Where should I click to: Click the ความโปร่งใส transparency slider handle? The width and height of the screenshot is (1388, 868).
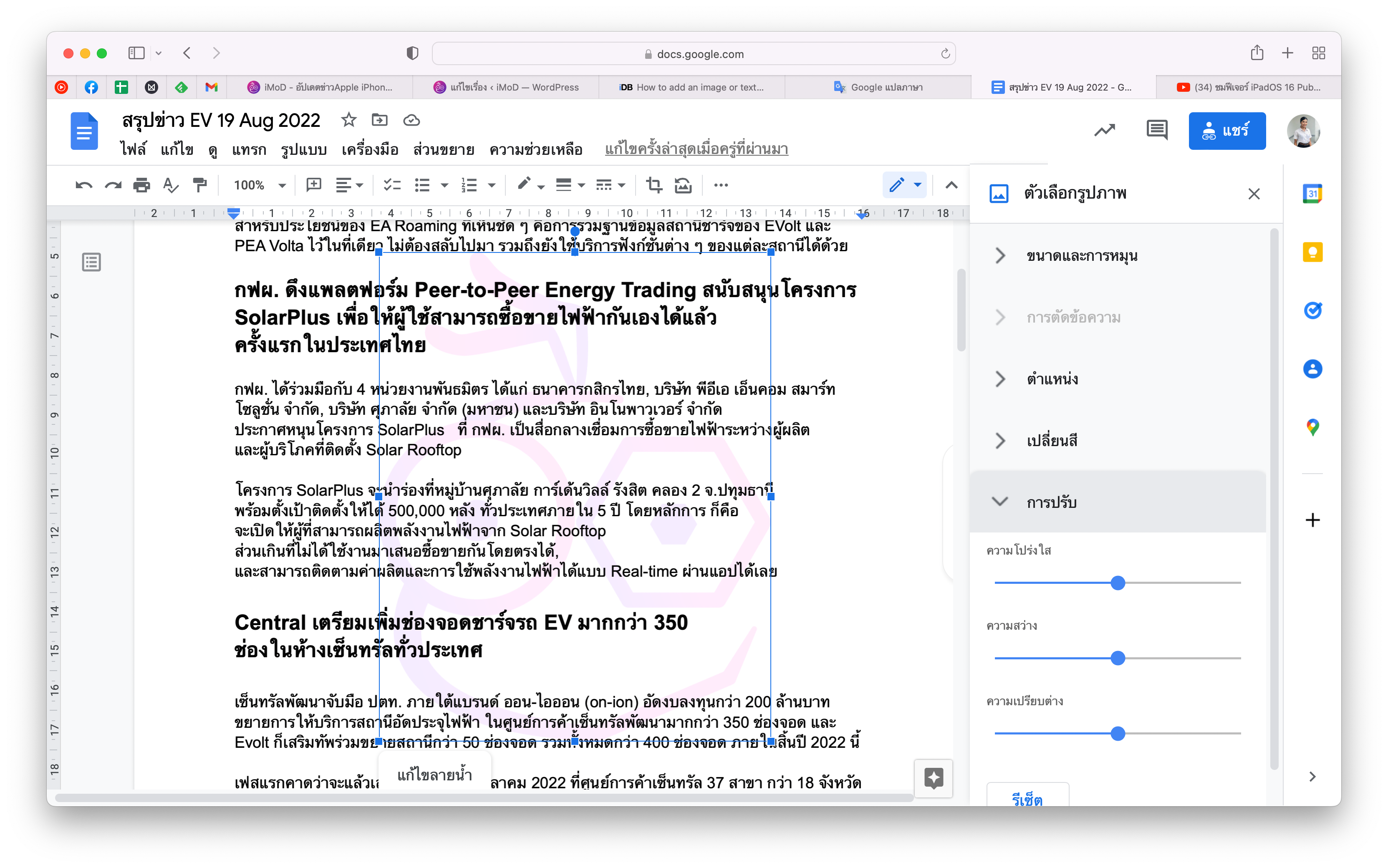pyautogui.click(x=1117, y=583)
